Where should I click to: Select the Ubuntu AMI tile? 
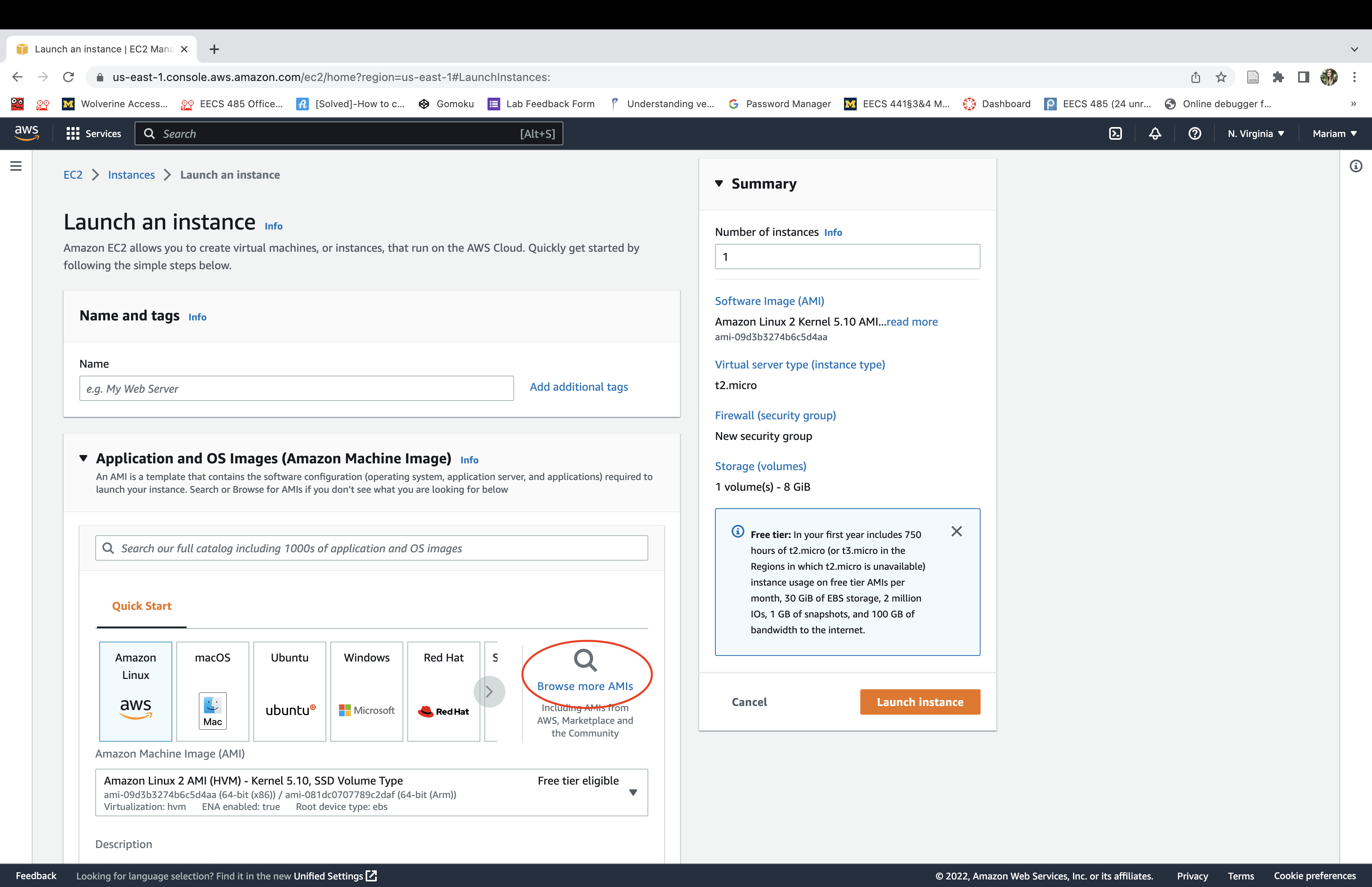tap(289, 691)
